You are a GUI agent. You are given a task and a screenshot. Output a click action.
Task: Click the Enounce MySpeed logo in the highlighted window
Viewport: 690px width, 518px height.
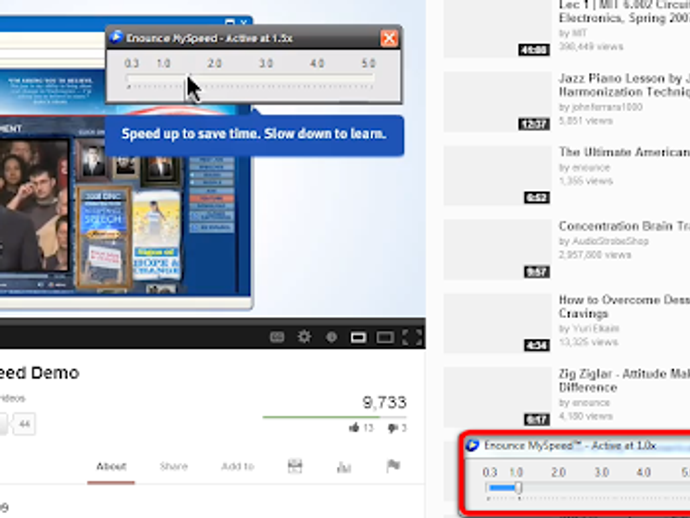pyautogui.click(x=473, y=445)
